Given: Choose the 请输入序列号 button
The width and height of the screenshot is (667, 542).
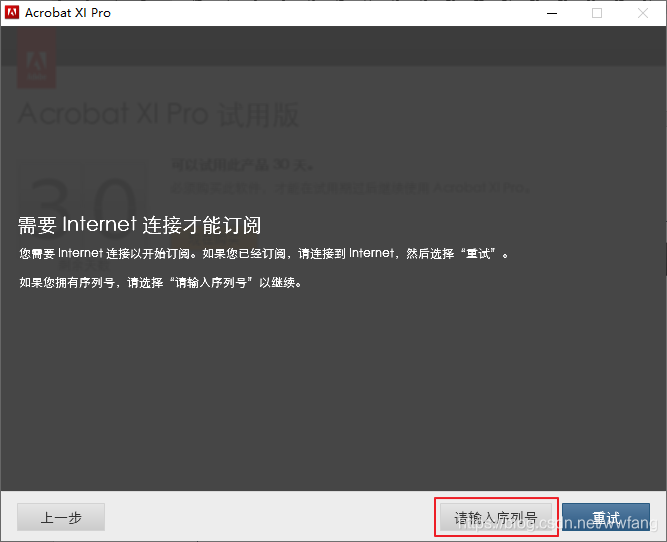Looking at the screenshot, I should (x=496, y=517).
